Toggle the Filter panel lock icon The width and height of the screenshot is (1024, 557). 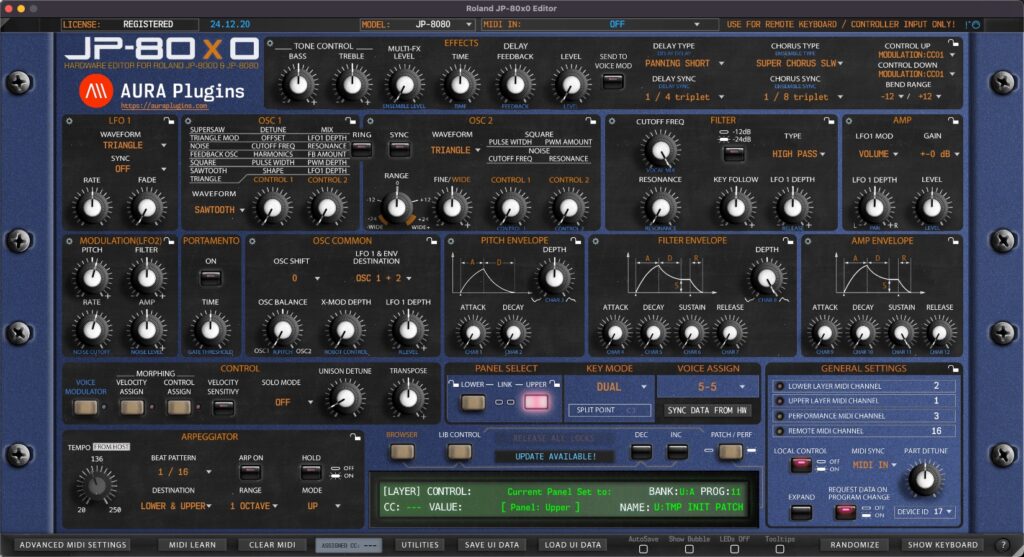pyautogui.click(x=829, y=121)
